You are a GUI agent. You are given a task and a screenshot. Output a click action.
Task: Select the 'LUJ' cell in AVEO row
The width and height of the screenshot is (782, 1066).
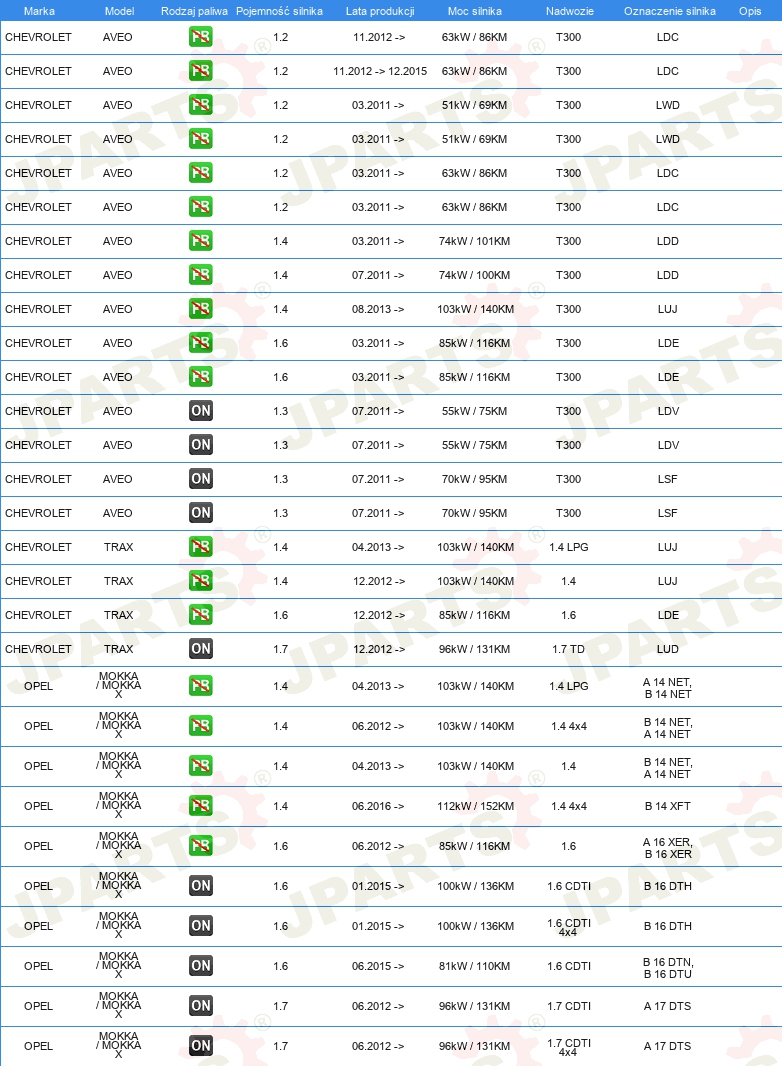tap(668, 309)
